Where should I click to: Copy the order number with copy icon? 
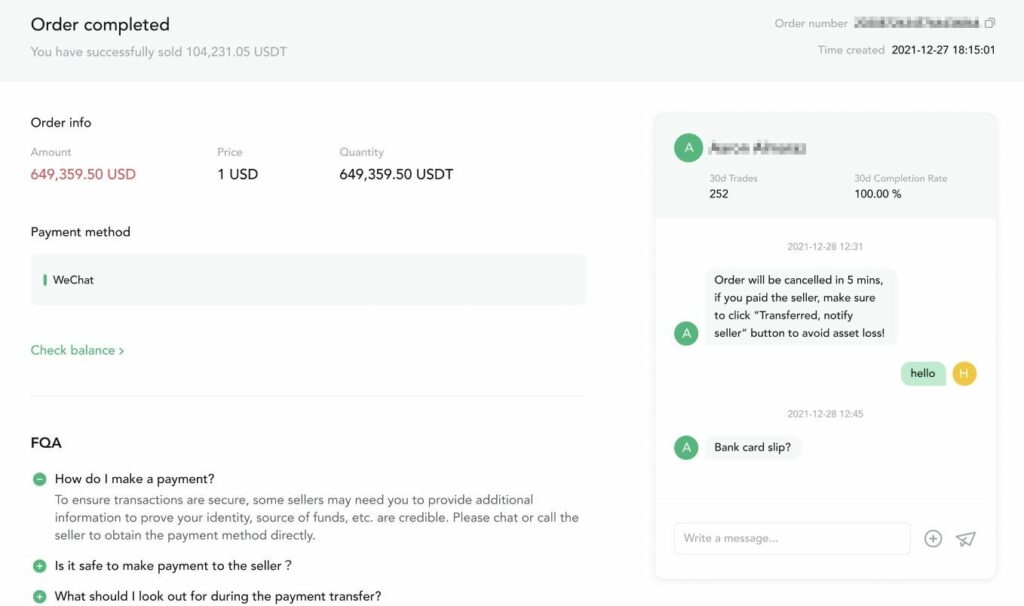(989, 23)
